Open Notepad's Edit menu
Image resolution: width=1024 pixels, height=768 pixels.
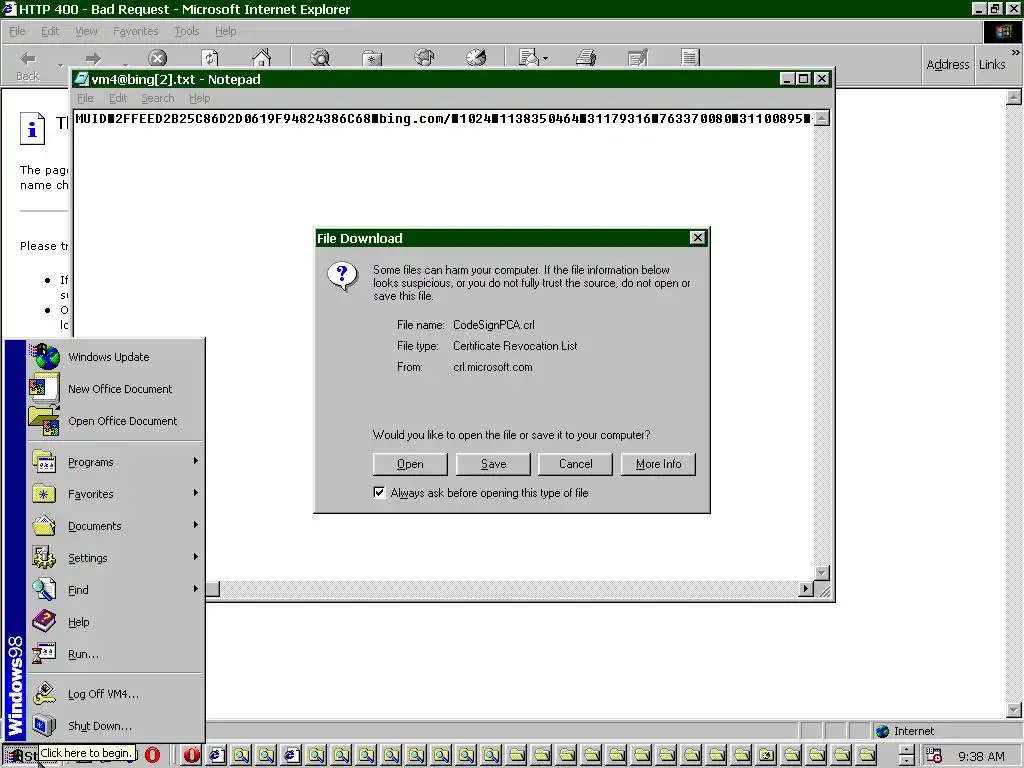tap(118, 98)
